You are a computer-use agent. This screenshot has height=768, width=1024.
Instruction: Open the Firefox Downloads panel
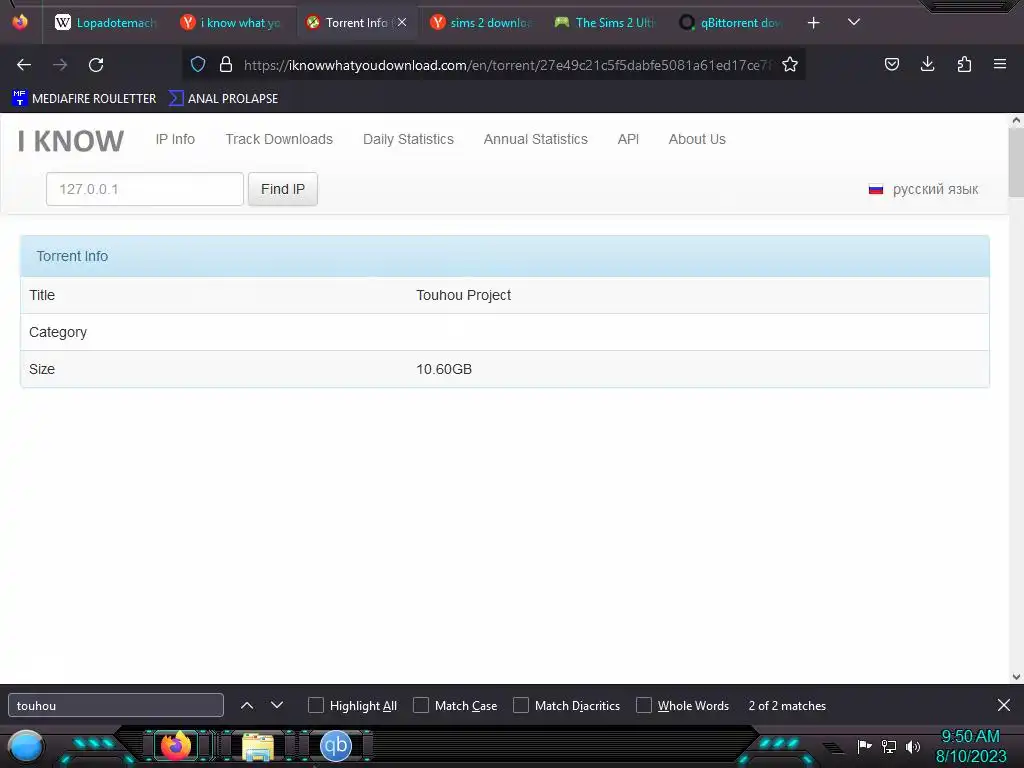(927, 64)
